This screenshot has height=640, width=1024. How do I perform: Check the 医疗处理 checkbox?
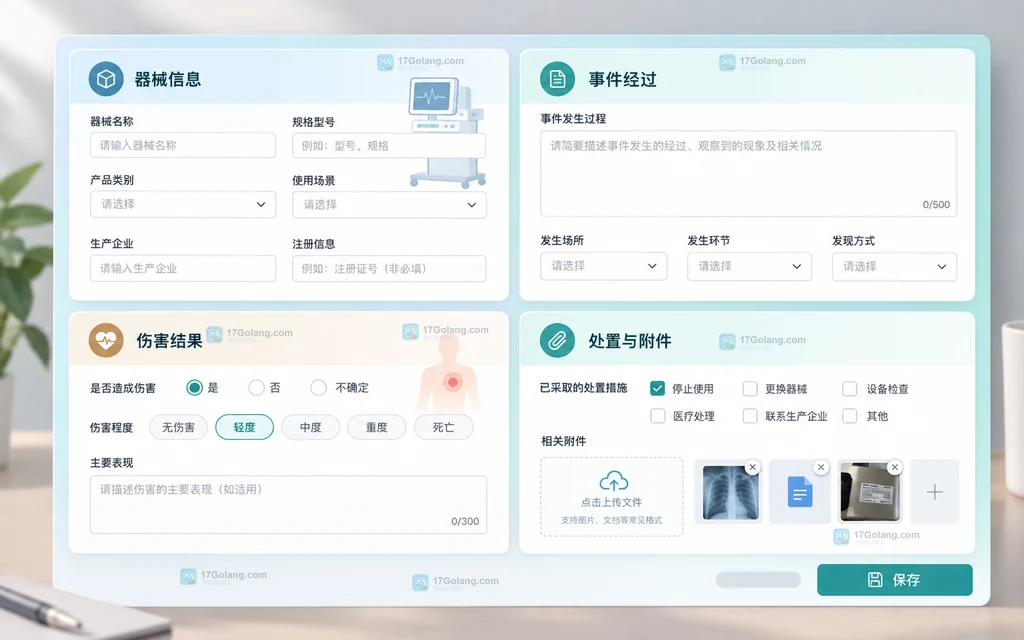[x=658, y=416]
